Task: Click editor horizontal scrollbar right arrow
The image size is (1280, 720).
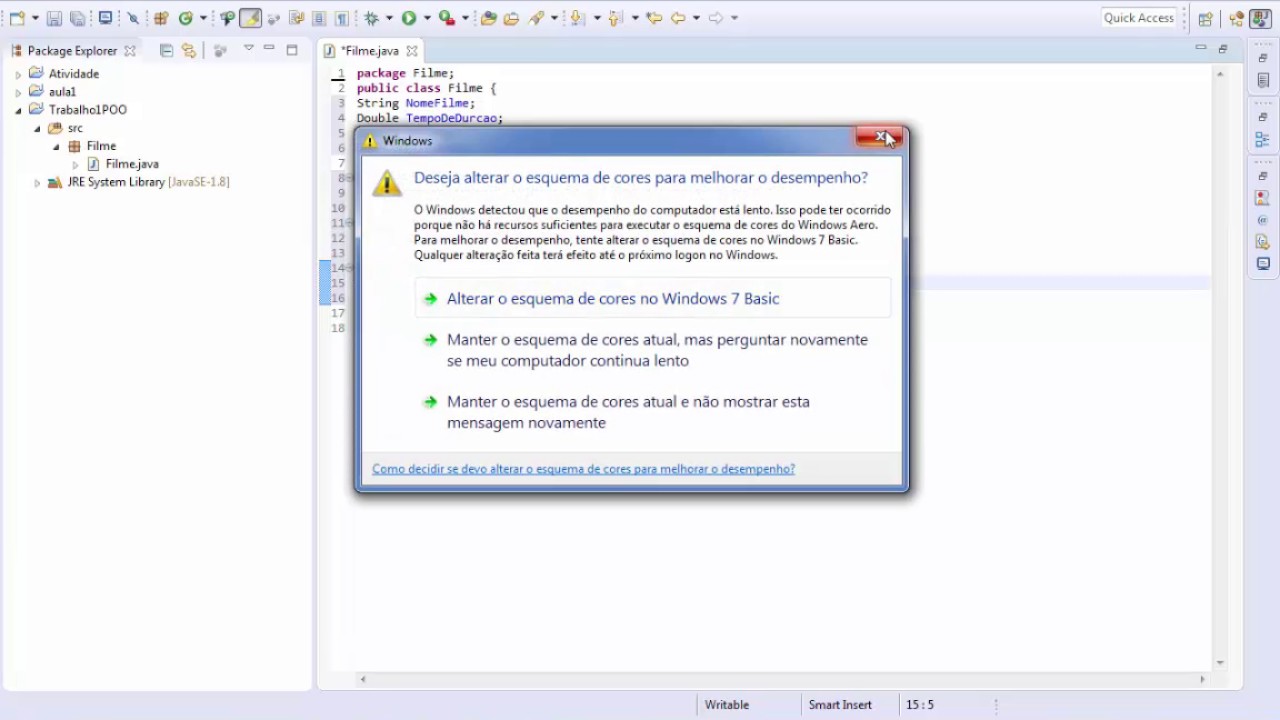Action: coord(1203,679)
